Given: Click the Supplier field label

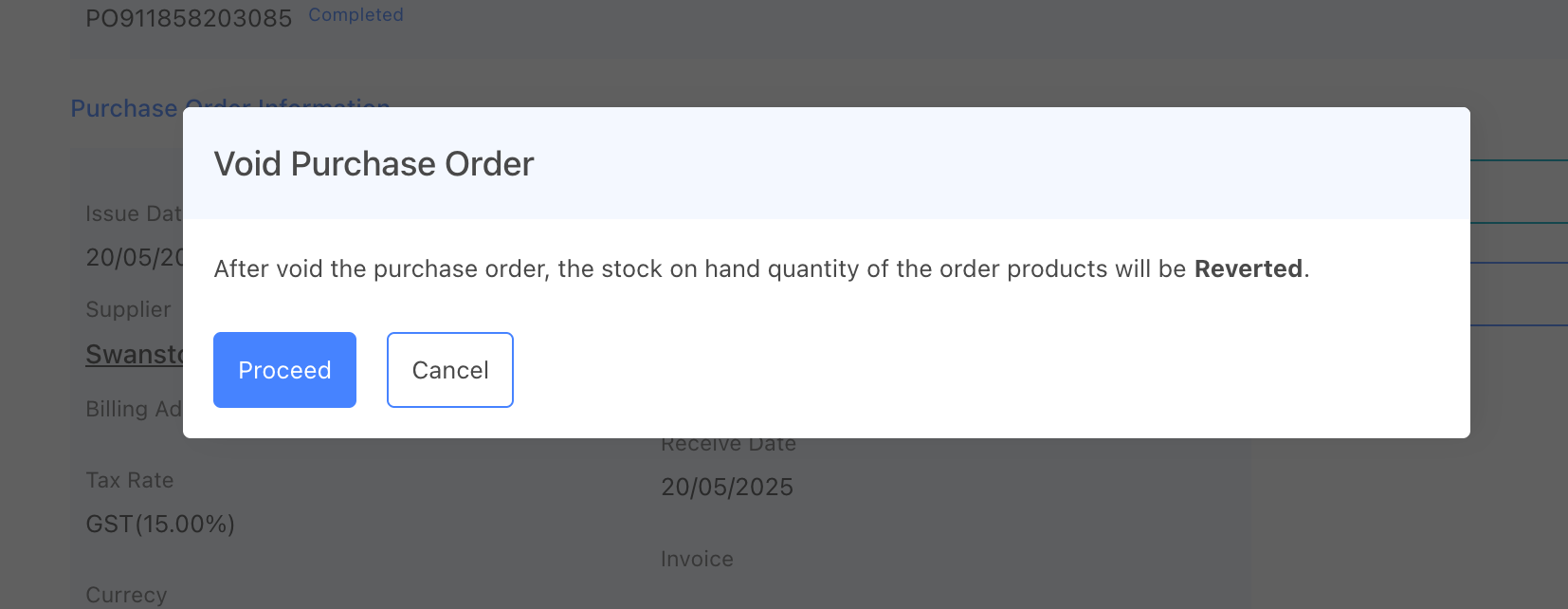Looking at the screenshot, I should [128, 309].
